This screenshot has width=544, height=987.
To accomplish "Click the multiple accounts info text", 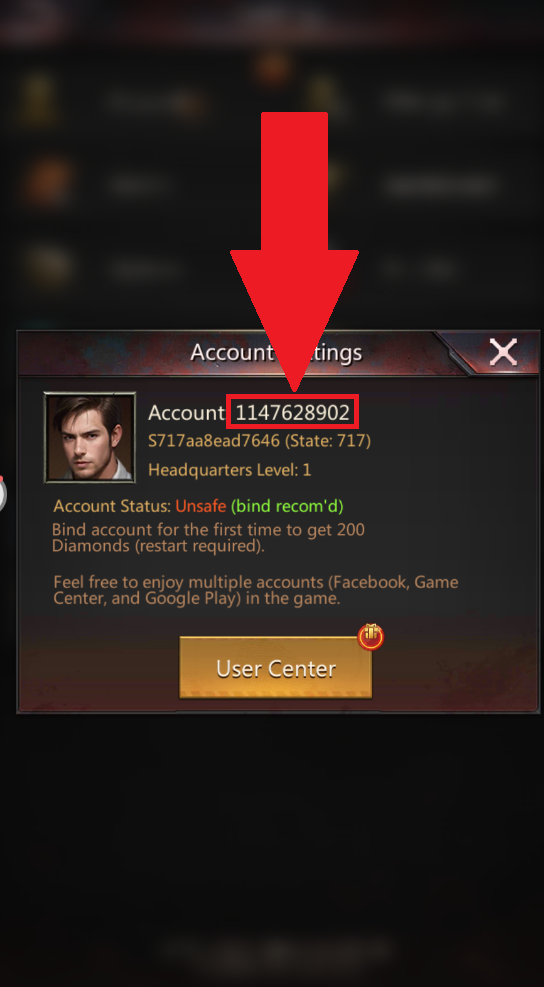I will point(256,590).
